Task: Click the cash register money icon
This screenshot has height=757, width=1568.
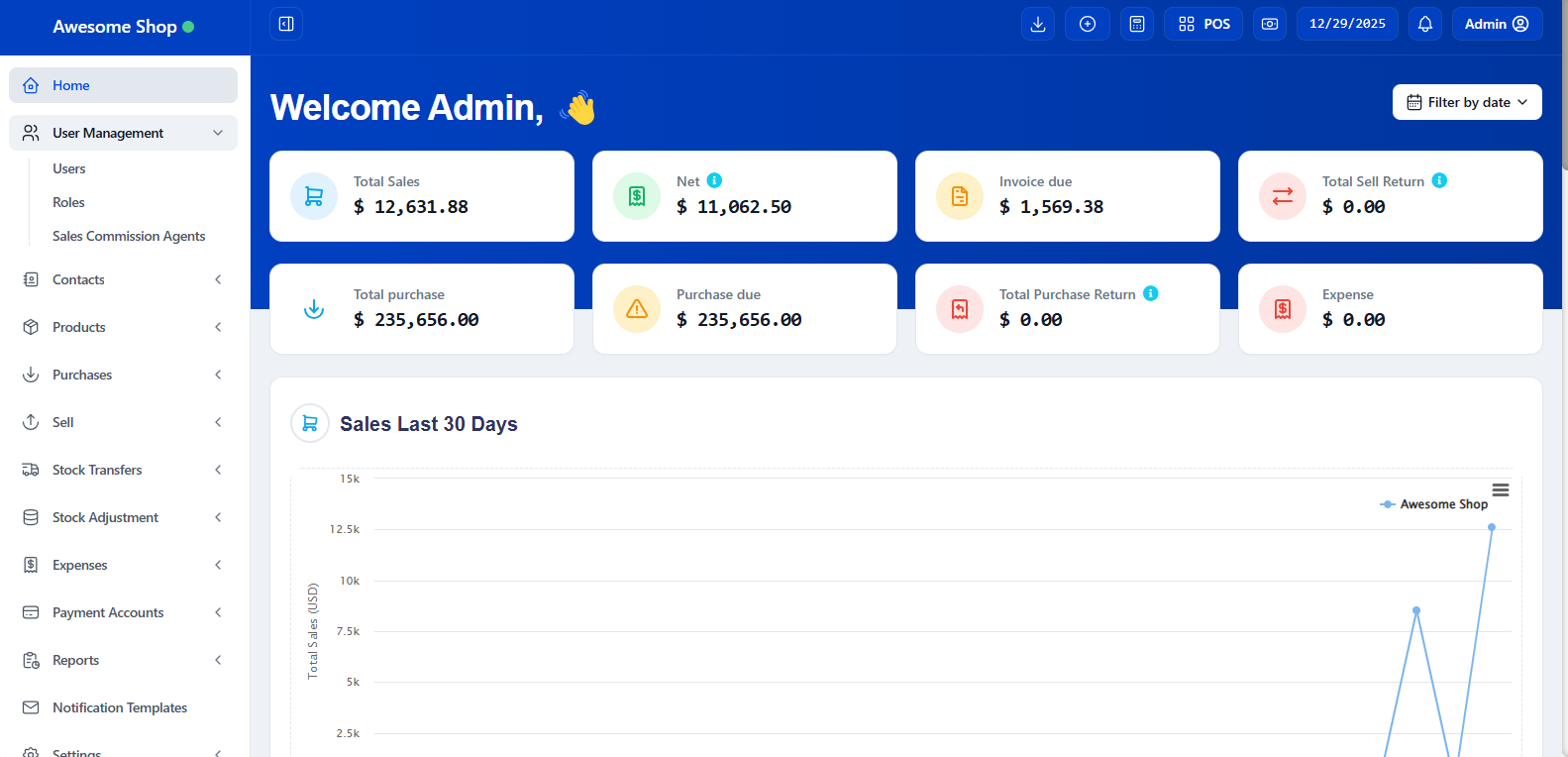Action: point(1269,24)
